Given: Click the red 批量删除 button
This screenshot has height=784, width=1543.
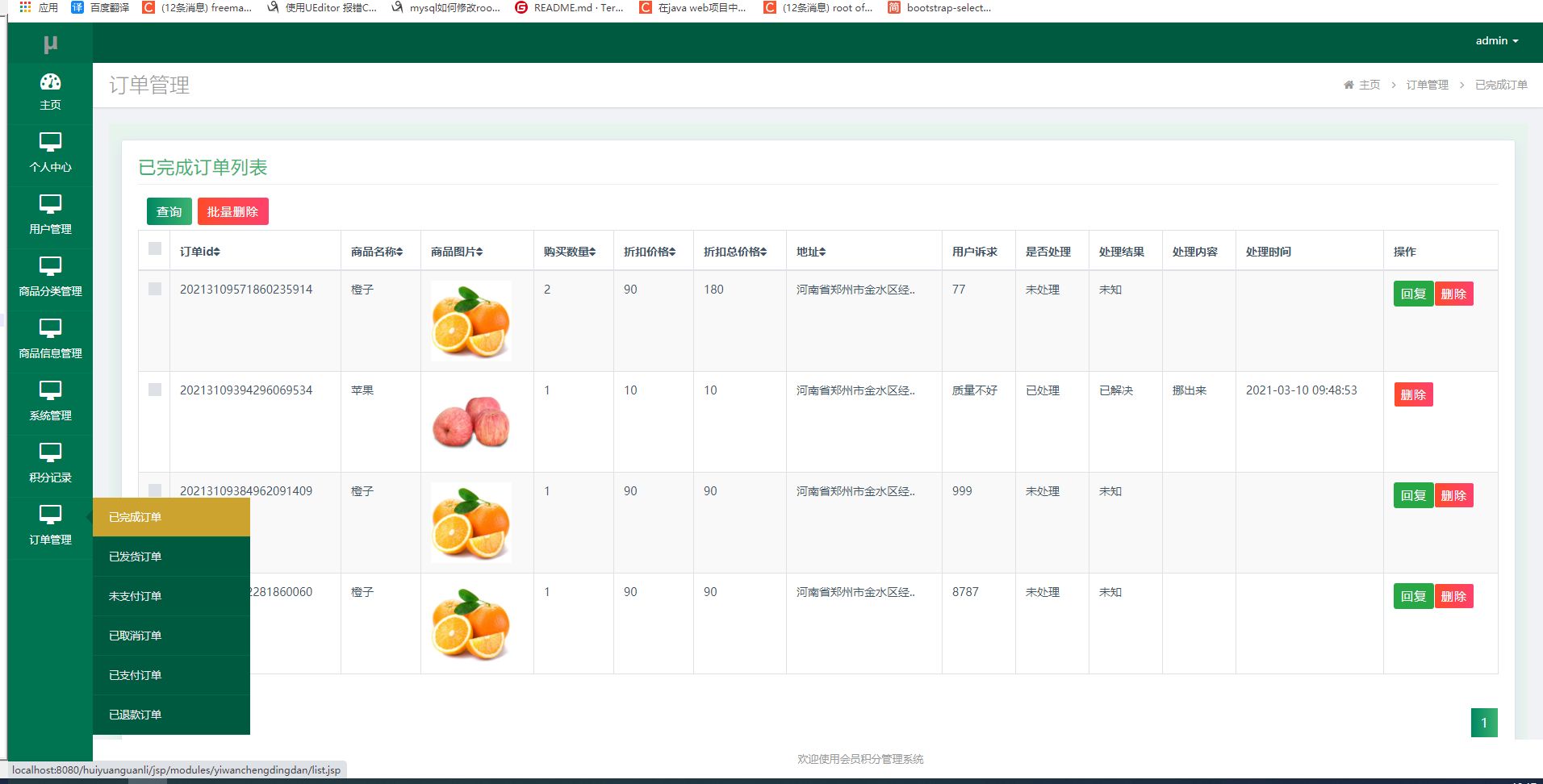Looking at the screenshot, I should (232, 211).
